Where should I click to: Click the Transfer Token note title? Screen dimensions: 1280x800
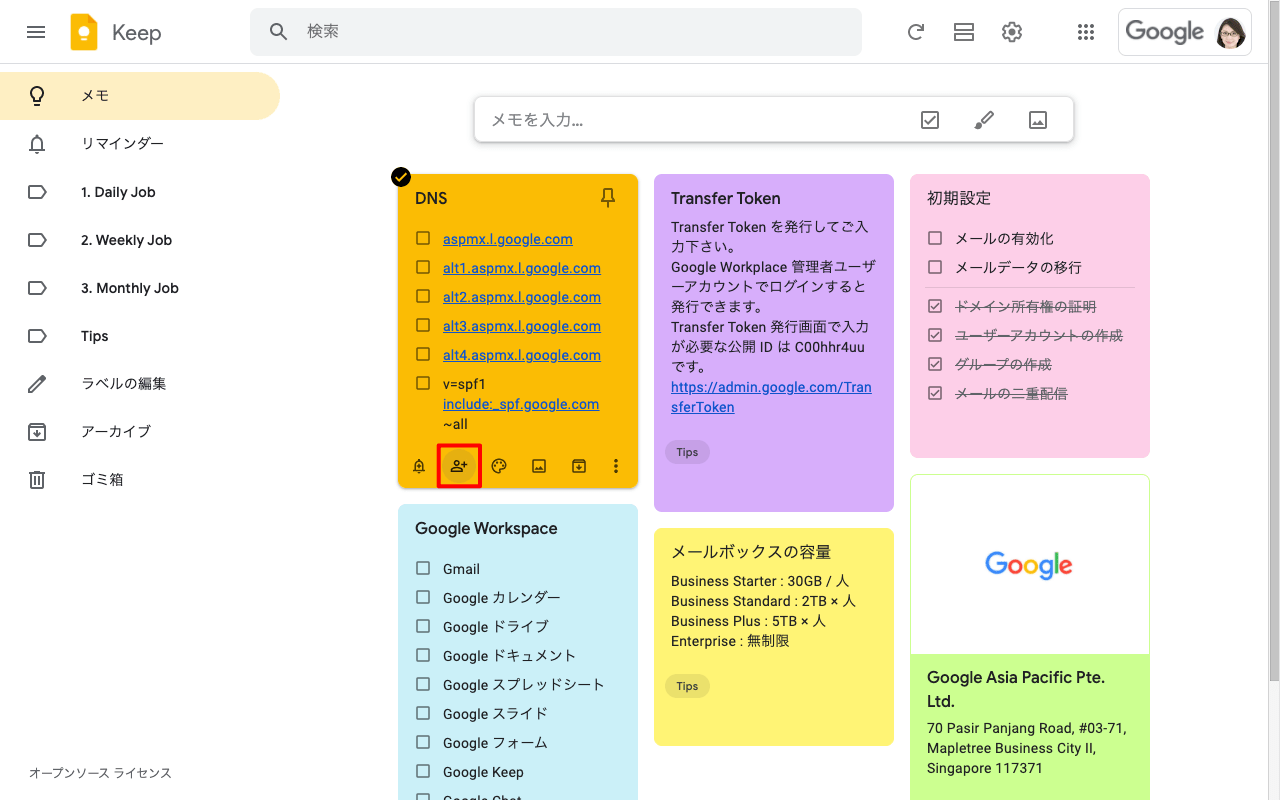point(726,198)
